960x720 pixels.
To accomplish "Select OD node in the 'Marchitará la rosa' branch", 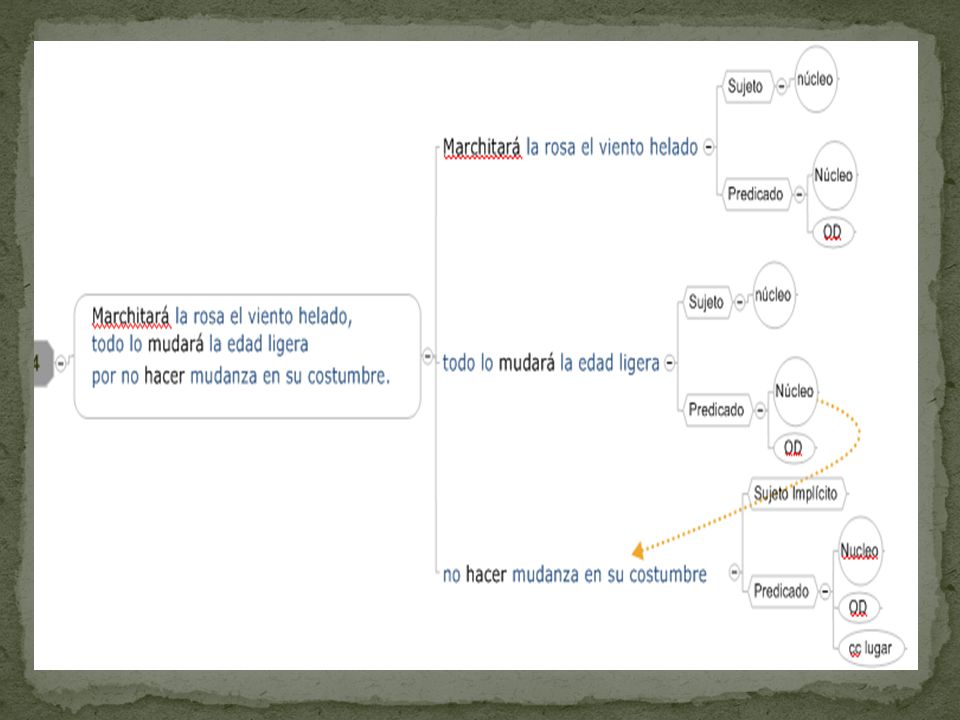I will click(833, 232).
